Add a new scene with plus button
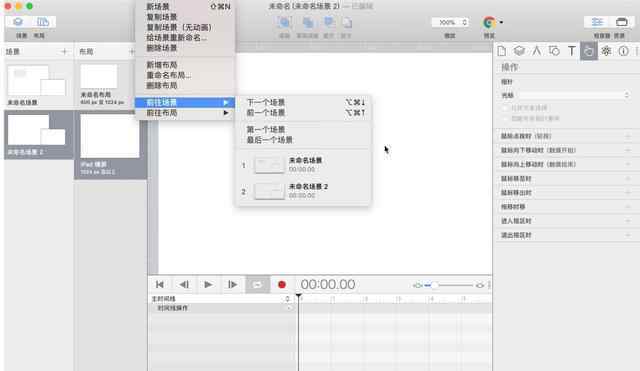The height and width of the screenshot is (371, 640). click(x=64, y=51)
